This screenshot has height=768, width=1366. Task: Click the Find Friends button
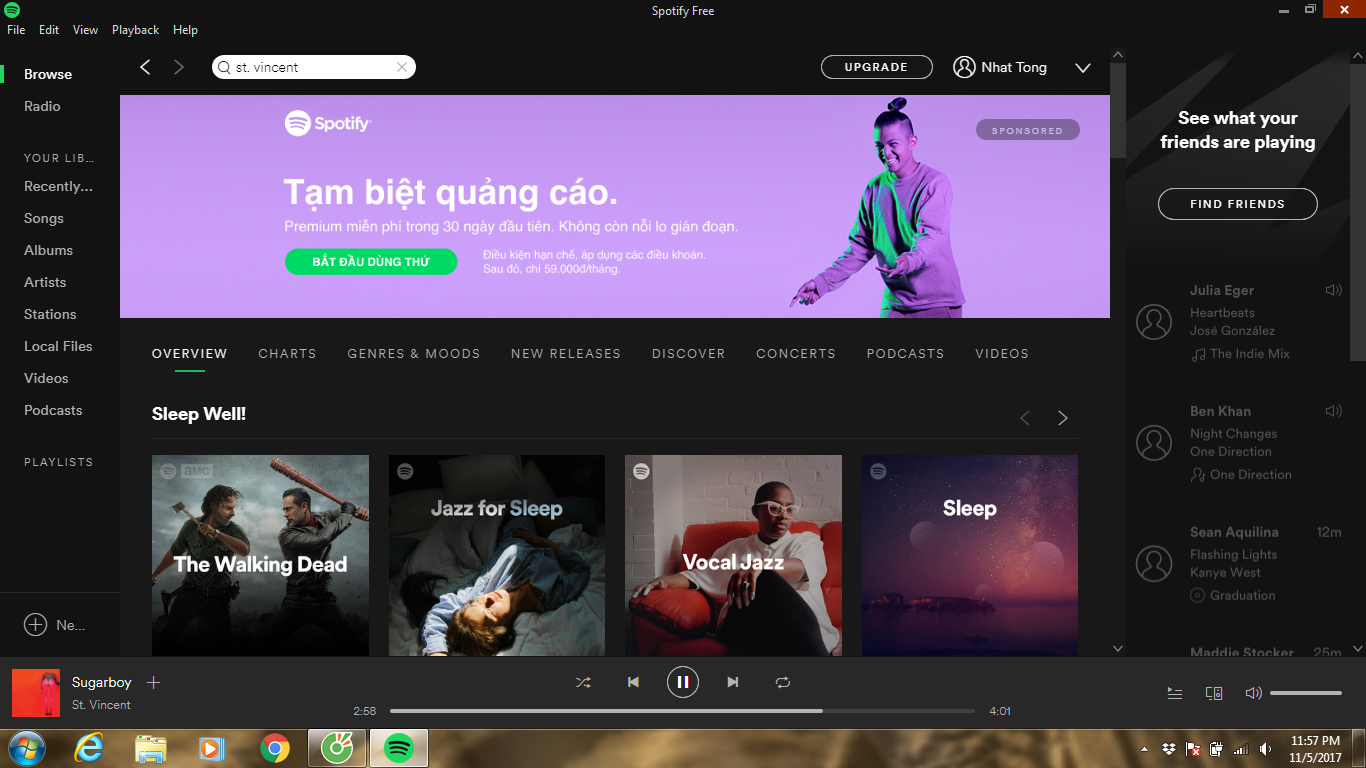[1238, 204]
